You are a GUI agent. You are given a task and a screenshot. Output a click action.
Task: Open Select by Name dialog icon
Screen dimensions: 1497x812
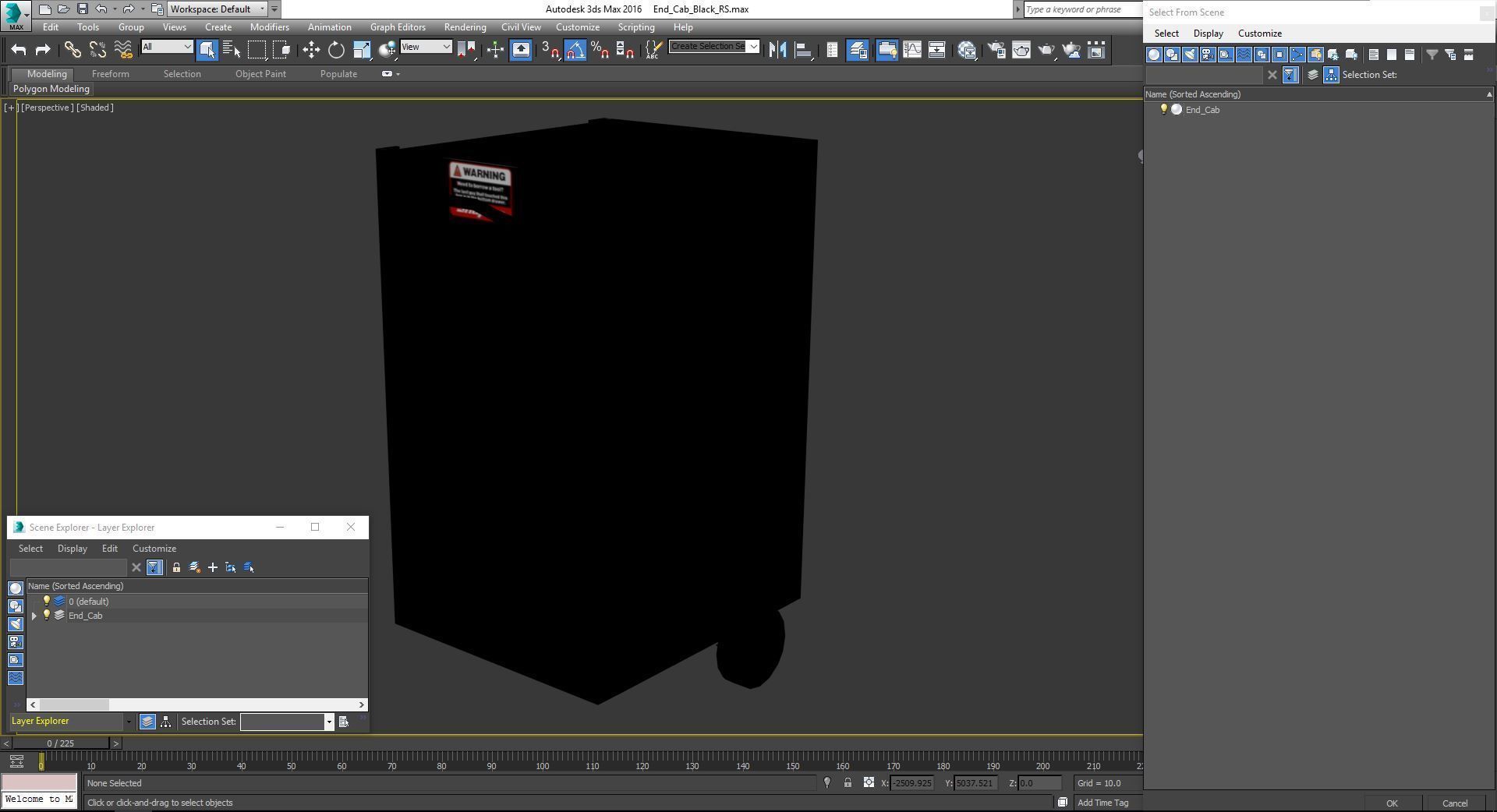tap(232, 50)
